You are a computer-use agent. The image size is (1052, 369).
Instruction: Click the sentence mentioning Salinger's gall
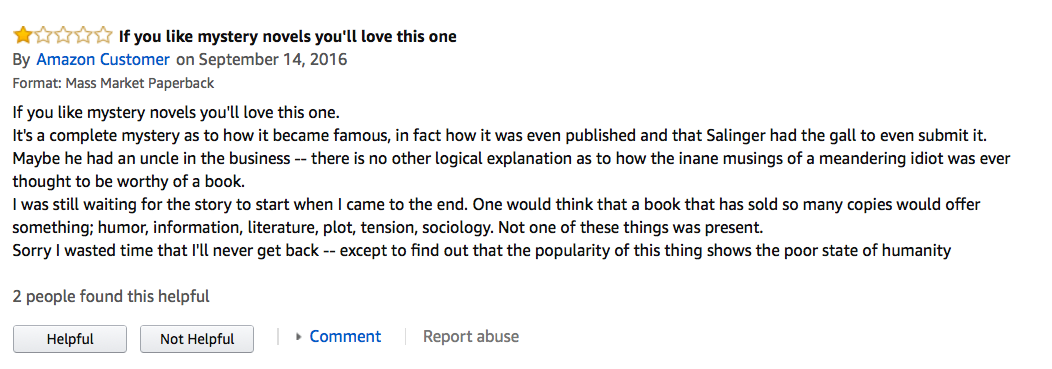click(500, 135)
